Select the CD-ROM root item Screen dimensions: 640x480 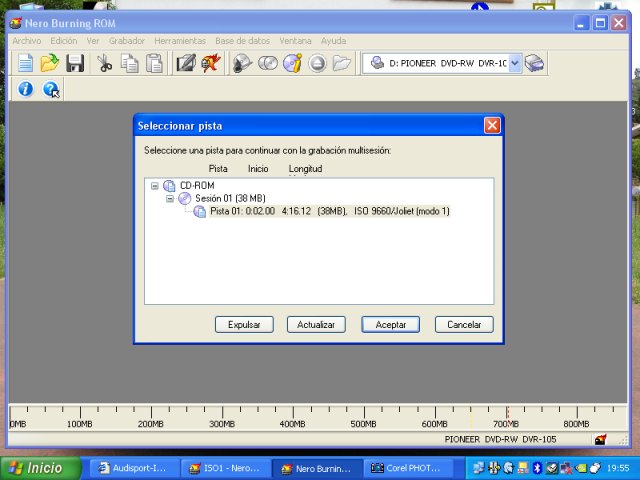pos(197,186)
